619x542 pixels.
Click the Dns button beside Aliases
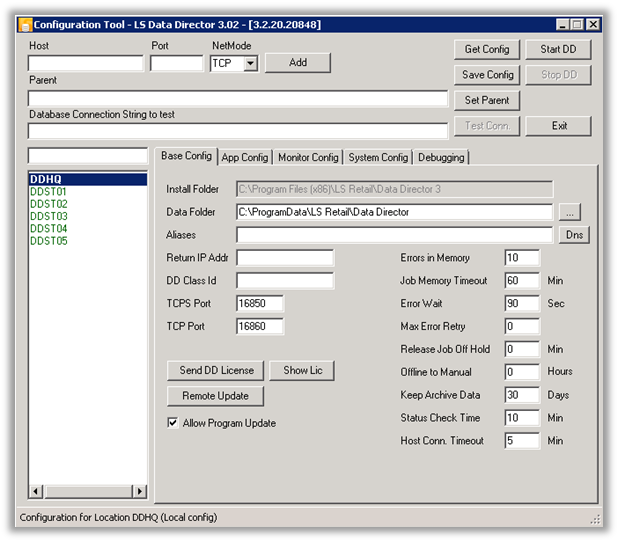[x=574, y=235]
